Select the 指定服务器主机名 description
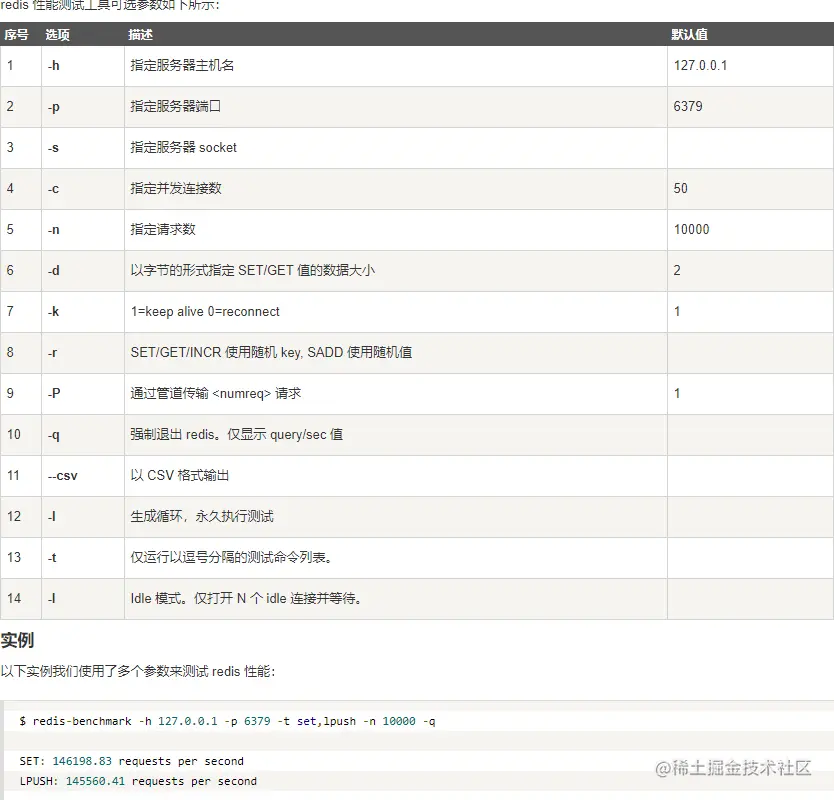This screenshot has height=800, width=834. 182,65
